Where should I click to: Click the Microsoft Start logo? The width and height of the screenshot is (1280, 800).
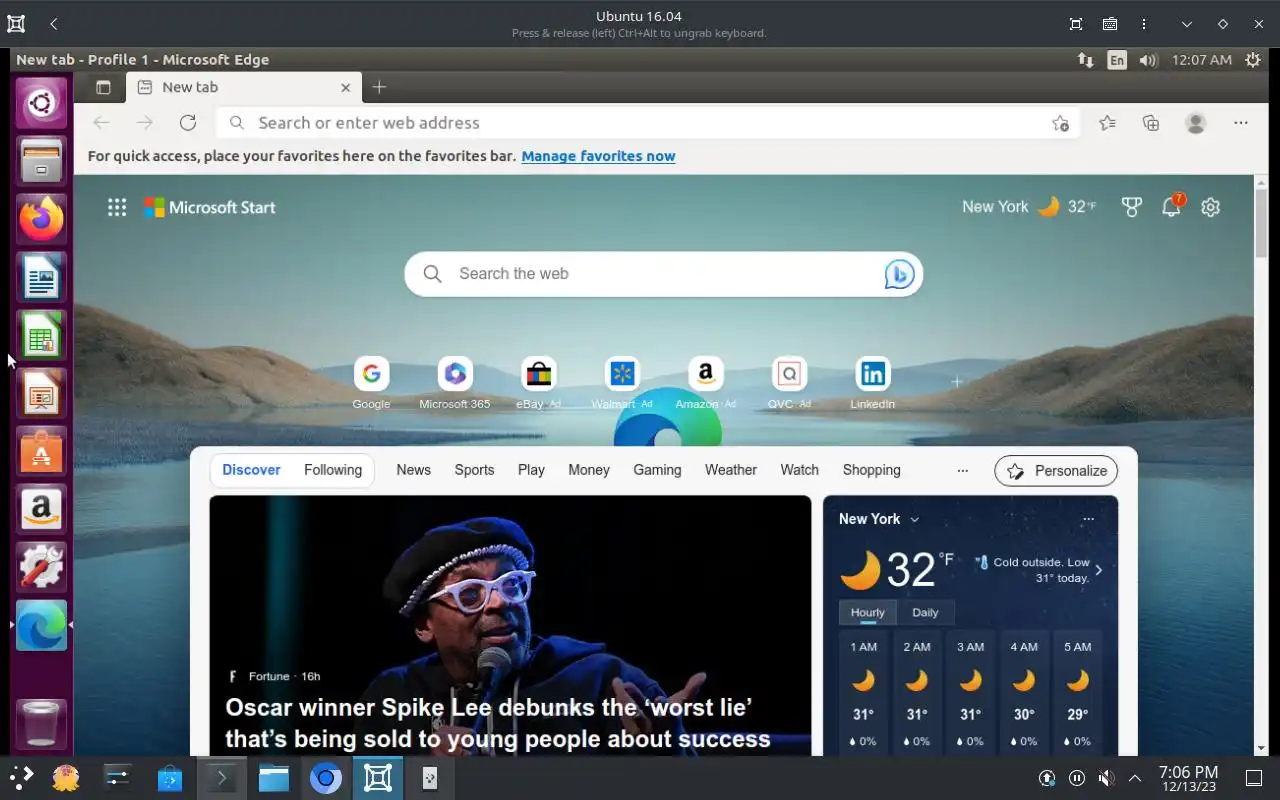click(210, 207)
